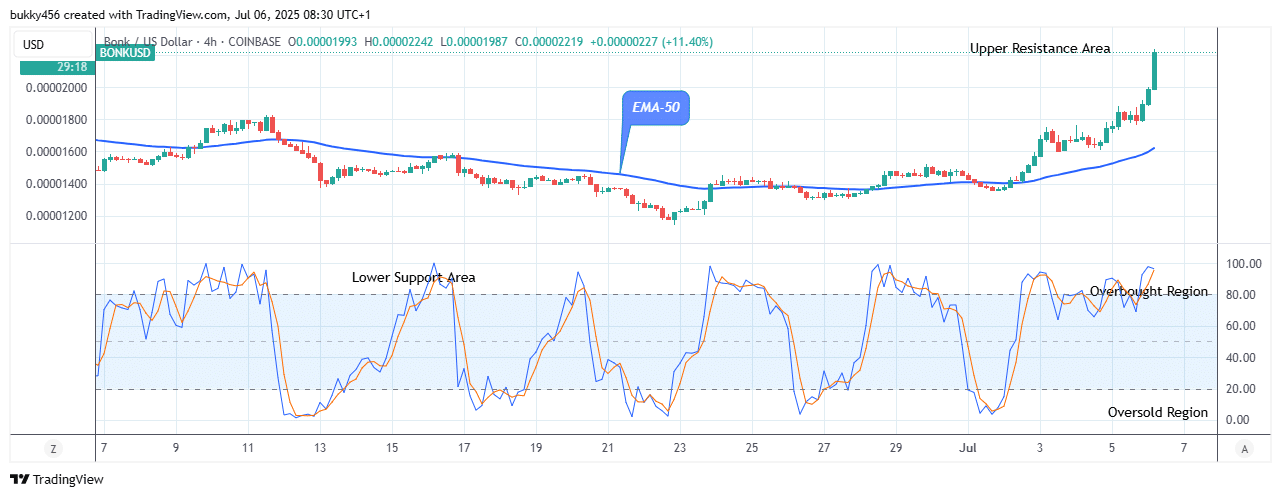Click the Oversold Region label

[x=1158, y=412]
